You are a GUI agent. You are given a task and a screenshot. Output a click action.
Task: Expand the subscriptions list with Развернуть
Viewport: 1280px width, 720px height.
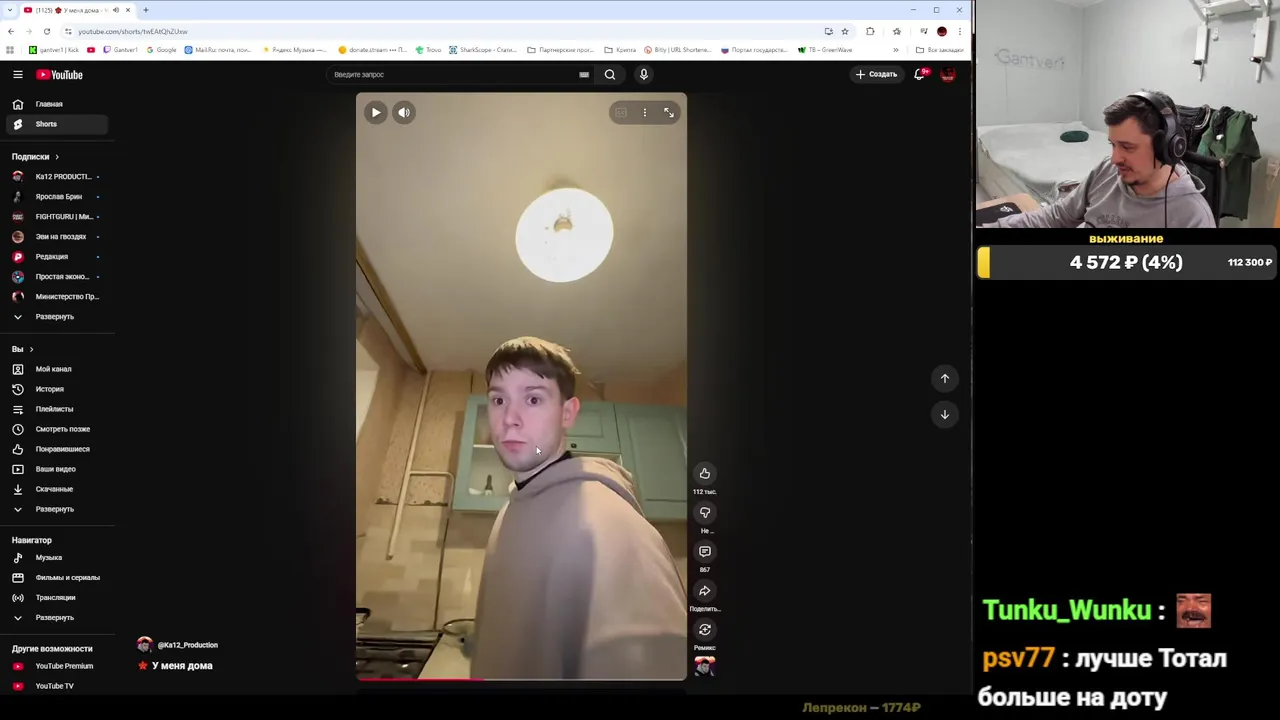tap(56, 317)
